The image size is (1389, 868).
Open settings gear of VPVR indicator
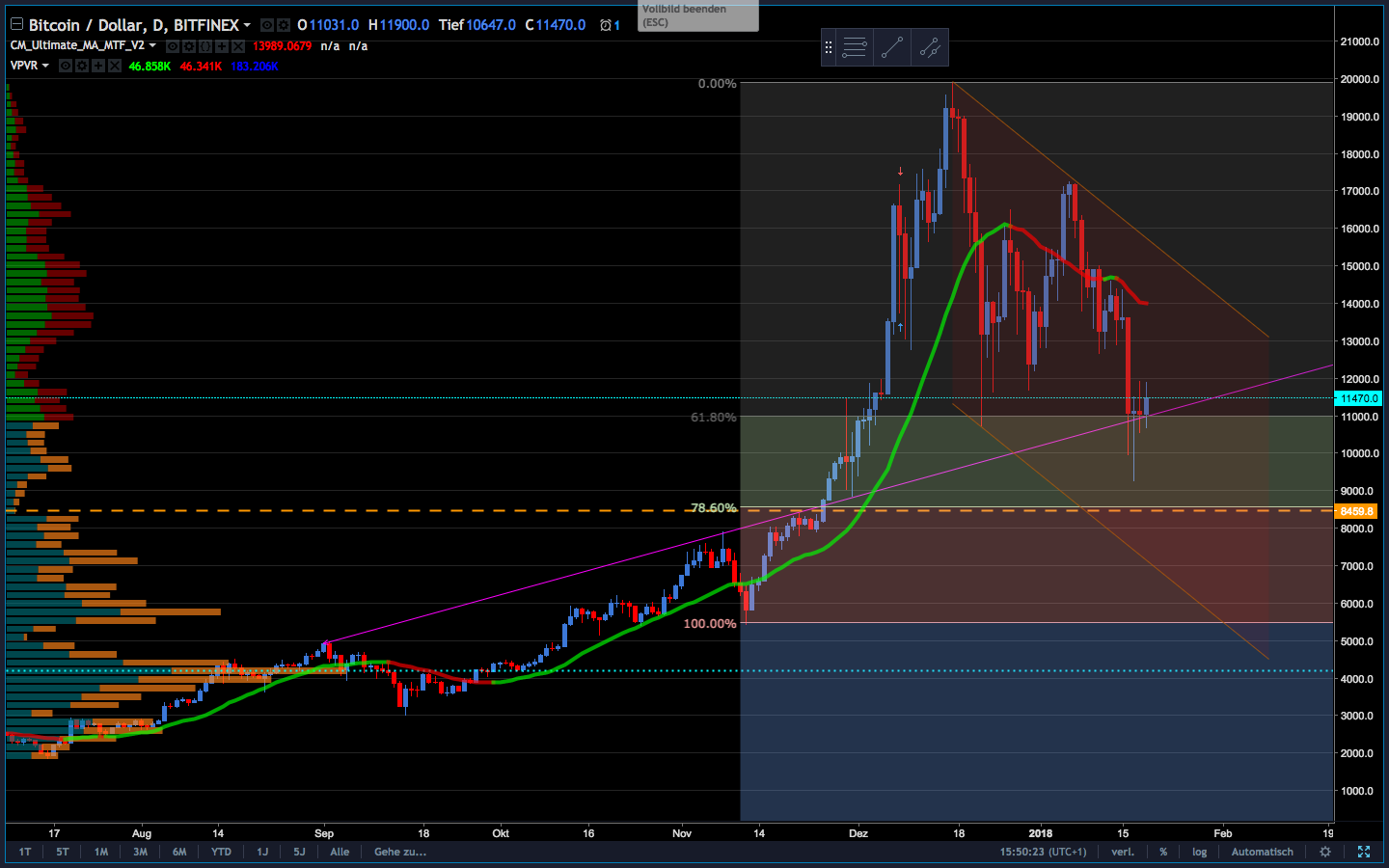pyautogui.click(x=82, y=66)
